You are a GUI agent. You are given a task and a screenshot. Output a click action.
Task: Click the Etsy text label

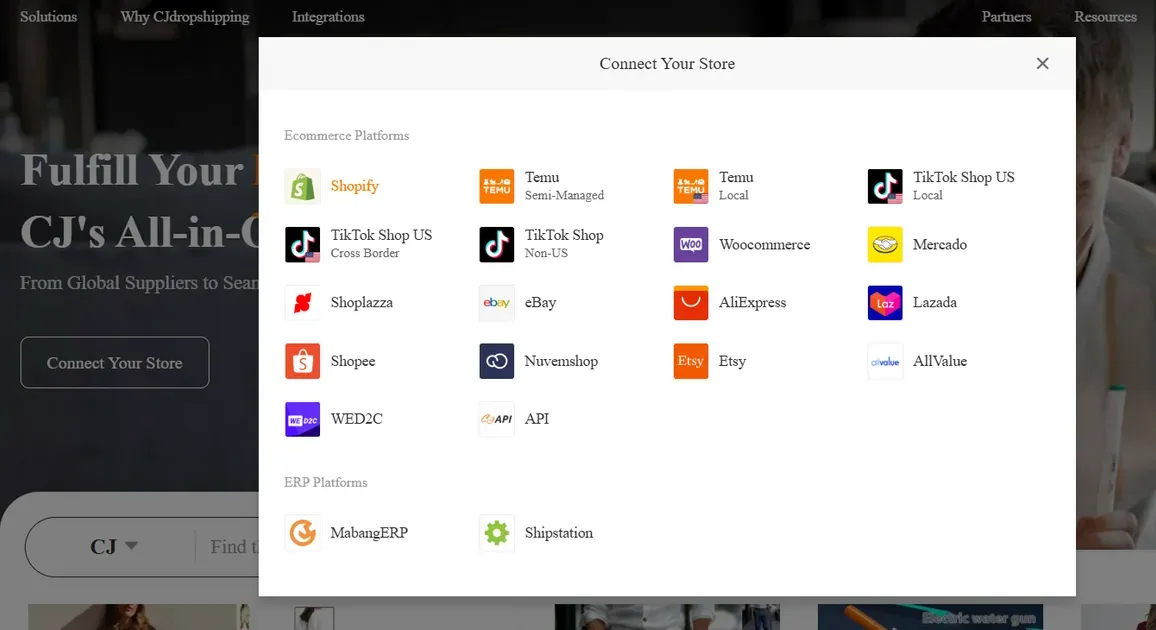732,361
